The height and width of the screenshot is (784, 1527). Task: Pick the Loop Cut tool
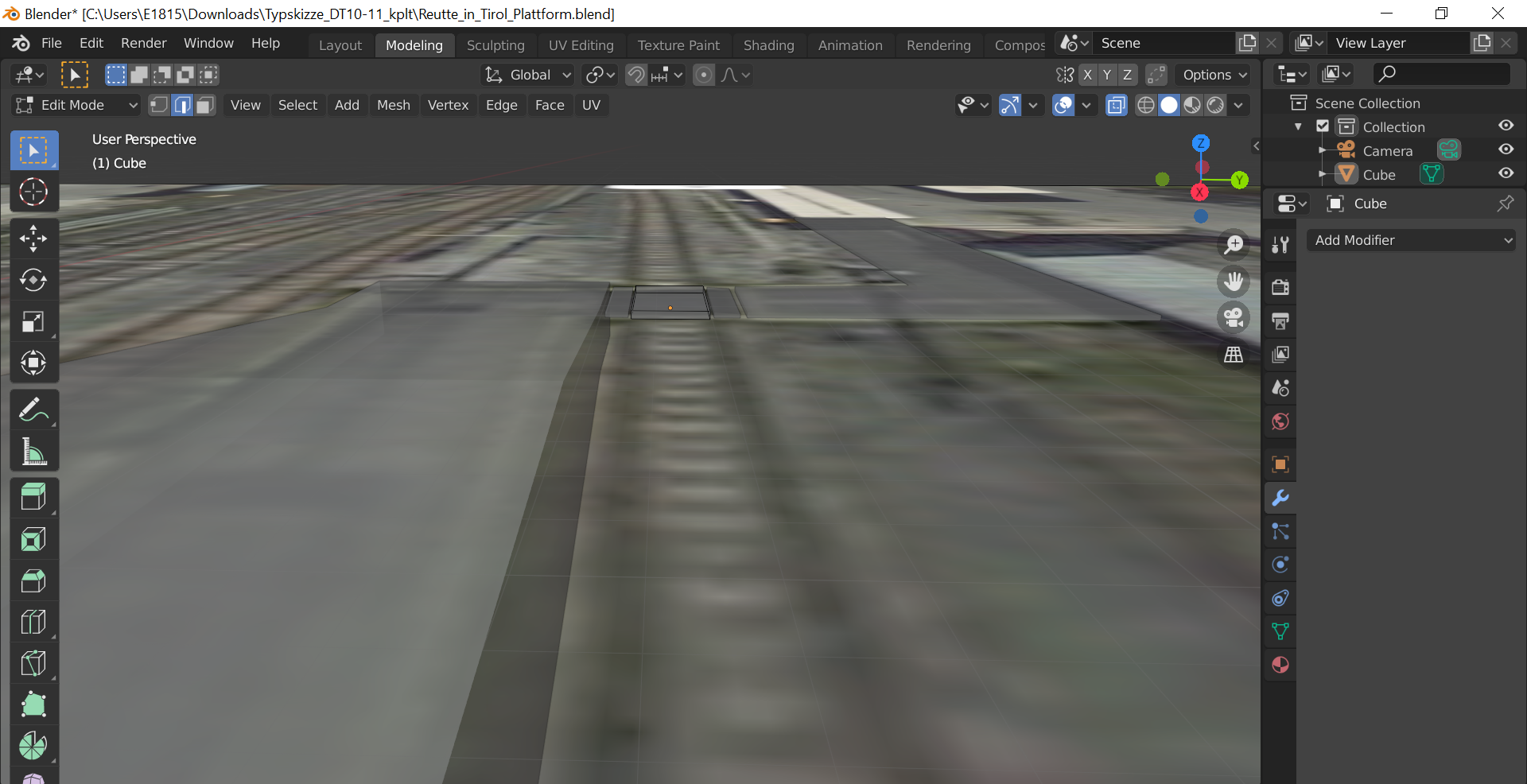click(33, 622)
